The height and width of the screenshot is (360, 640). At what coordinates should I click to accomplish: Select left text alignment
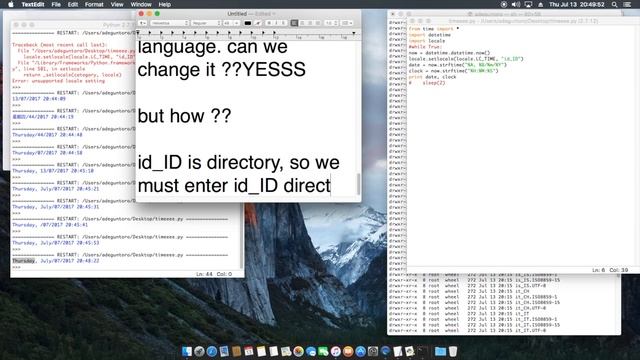point(294,23)
